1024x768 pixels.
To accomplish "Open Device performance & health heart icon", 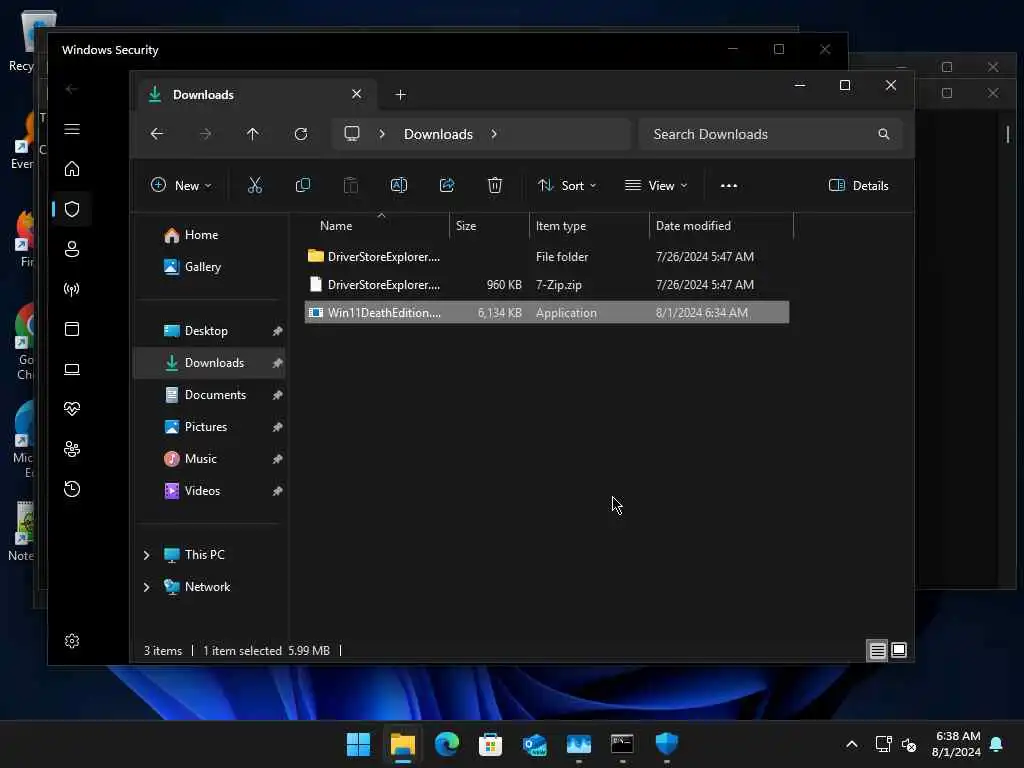I will [72, 409].
